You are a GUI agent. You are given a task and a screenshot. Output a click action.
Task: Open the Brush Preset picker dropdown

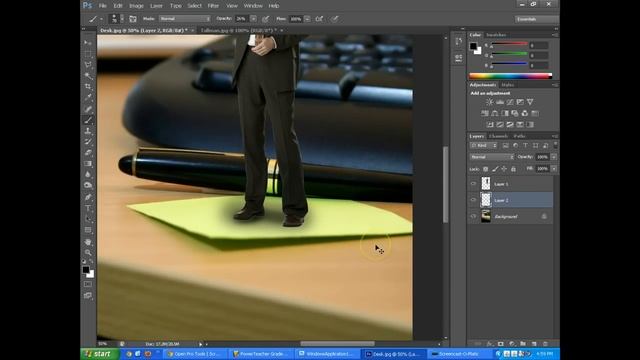122,19
